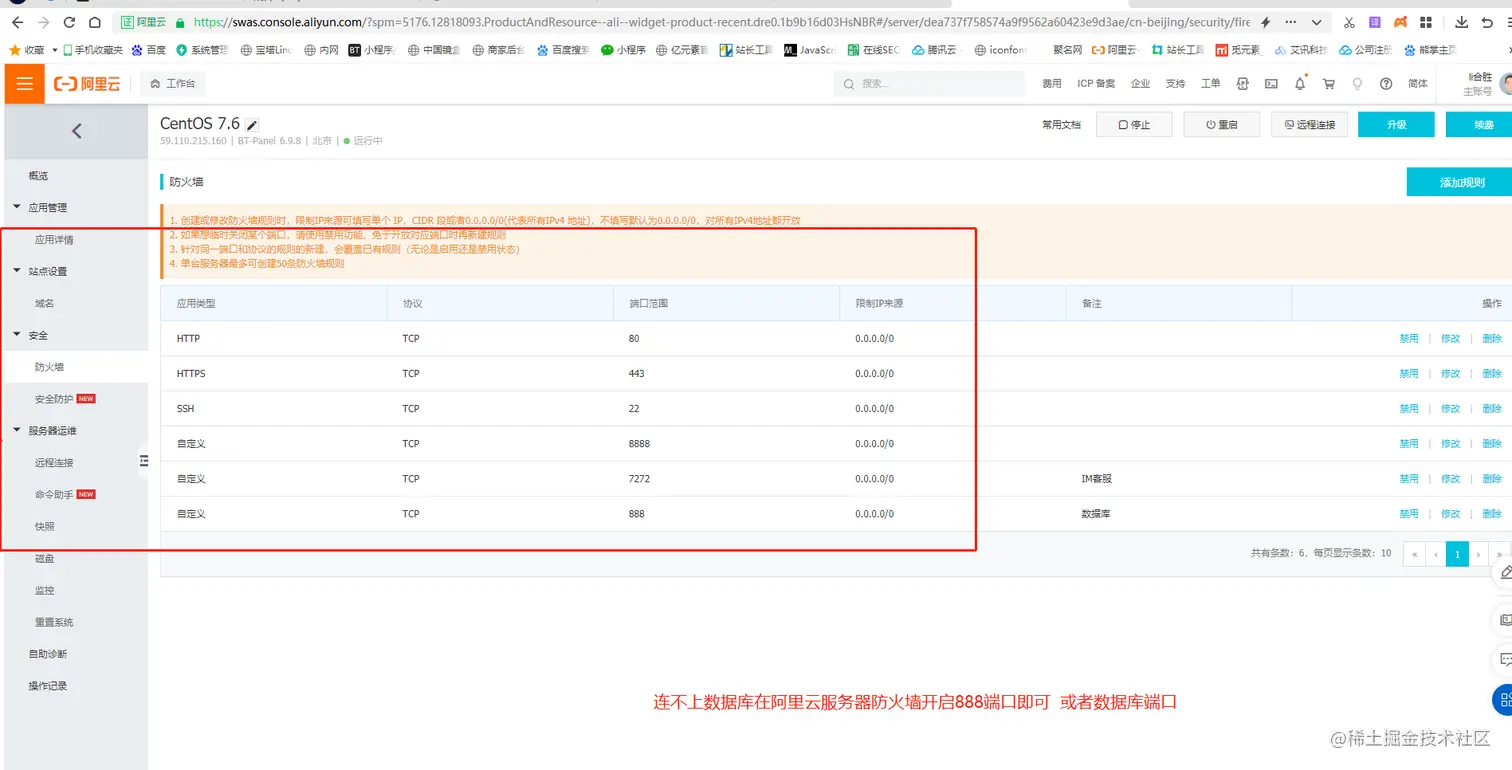Edit the CentOS 7.6 server name

pyautogui.click(x=252, y=125)
